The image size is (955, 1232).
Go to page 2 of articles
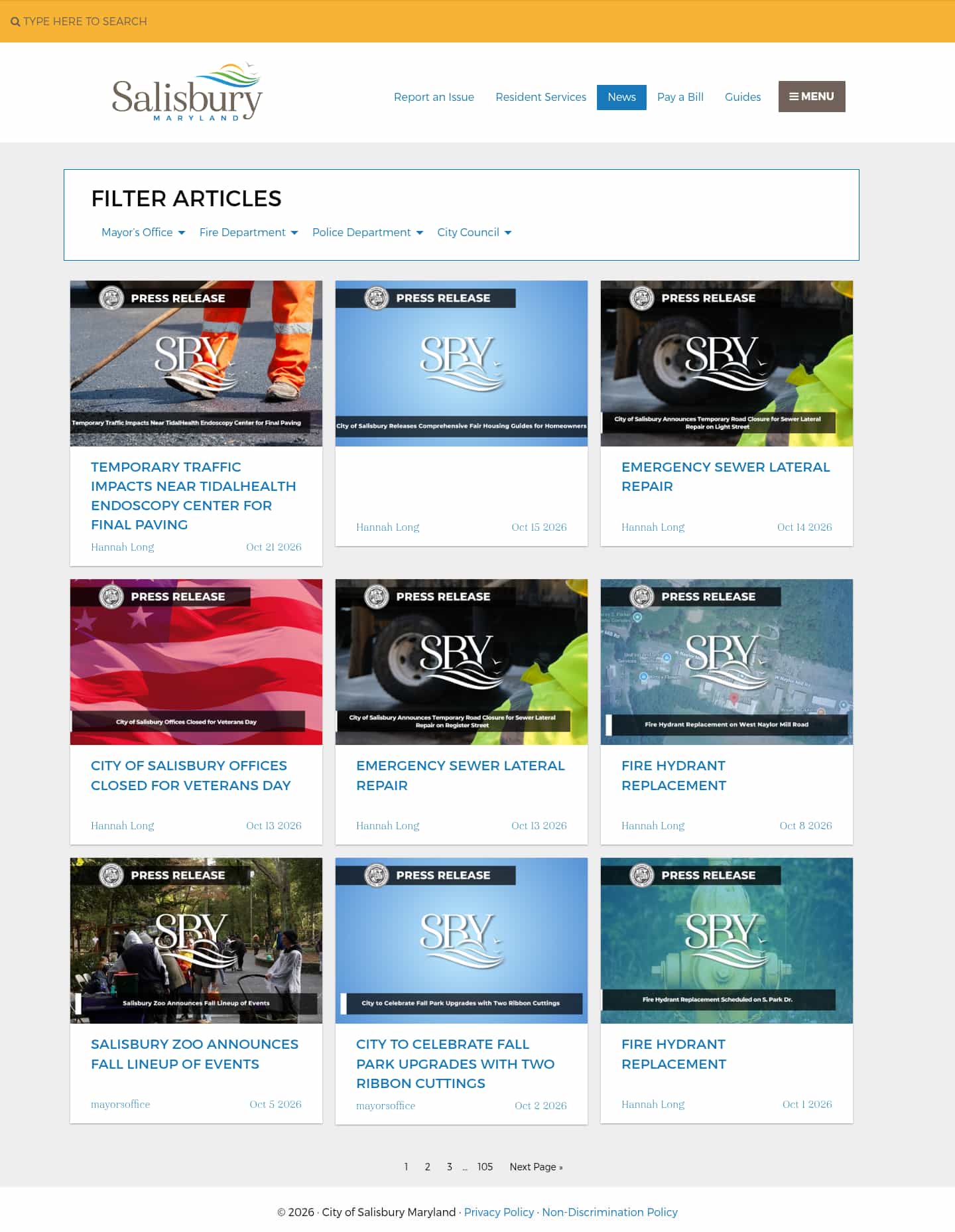pyautogui.click(x=428, y=1166)
